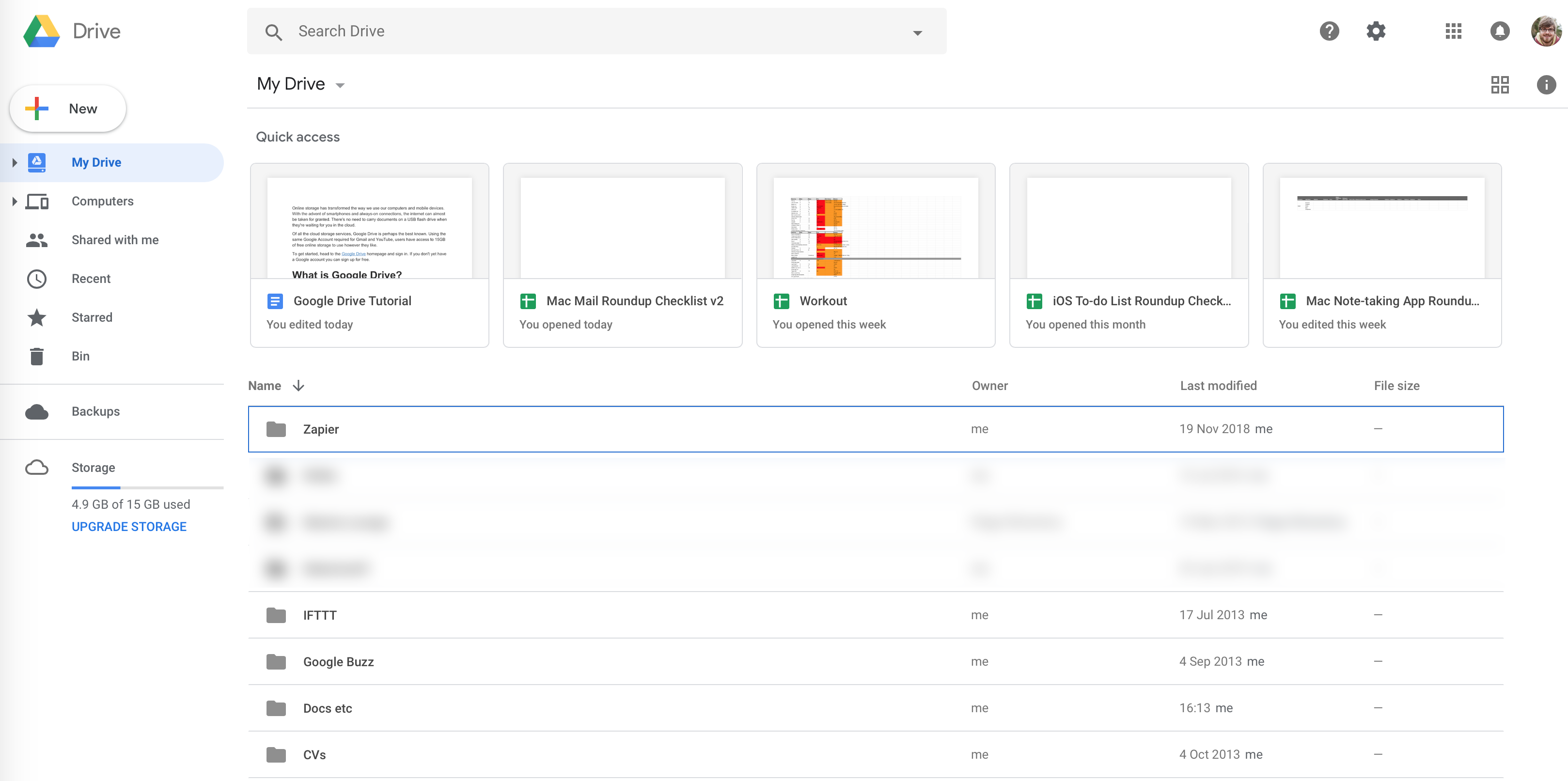This screenshot has width=1568, height=781.
Task: Open the IFTTT folder
Action: pyautogui.click(x=319, y=614)
